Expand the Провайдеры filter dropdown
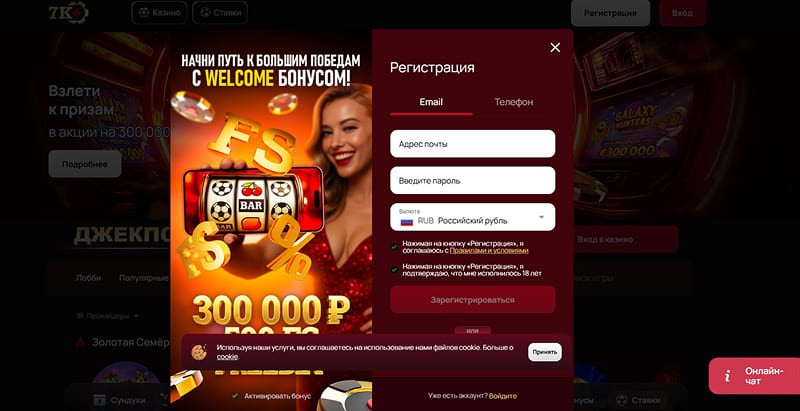This screenshot has height=411, width=800. coord(107,316)
